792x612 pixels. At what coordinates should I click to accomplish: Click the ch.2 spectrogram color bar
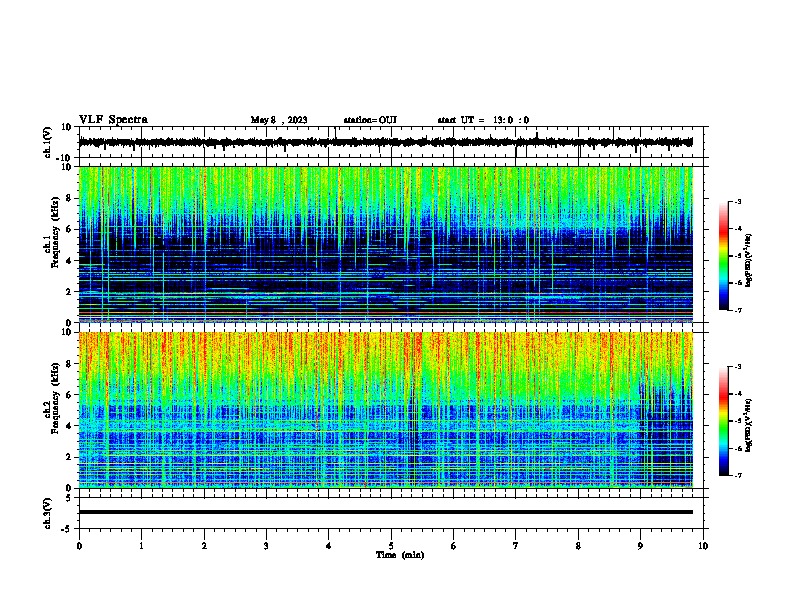[x=724, y=421]
